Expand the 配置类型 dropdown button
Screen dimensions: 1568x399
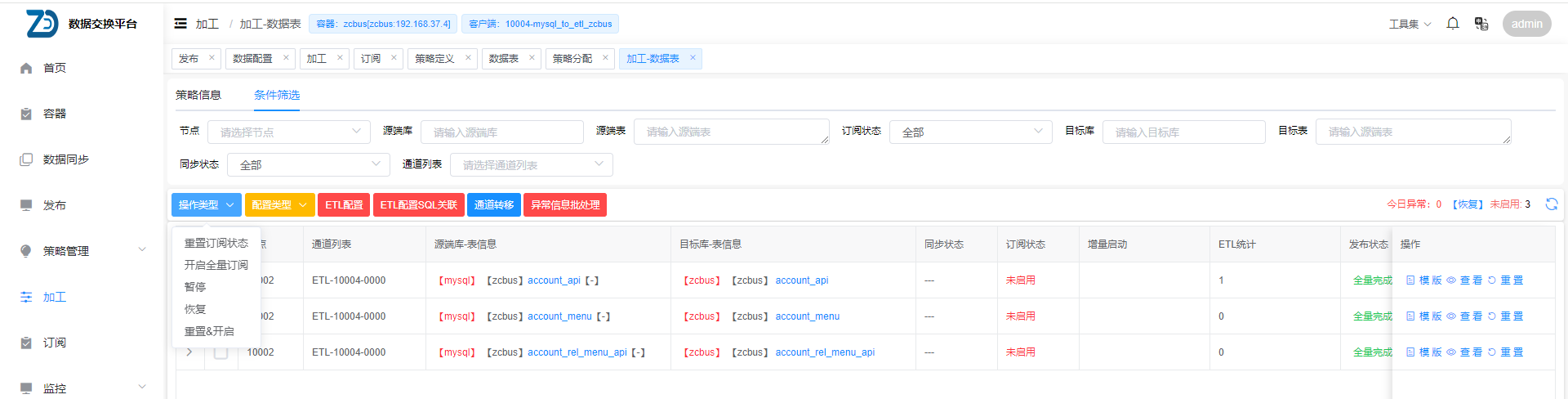[279, 205]
